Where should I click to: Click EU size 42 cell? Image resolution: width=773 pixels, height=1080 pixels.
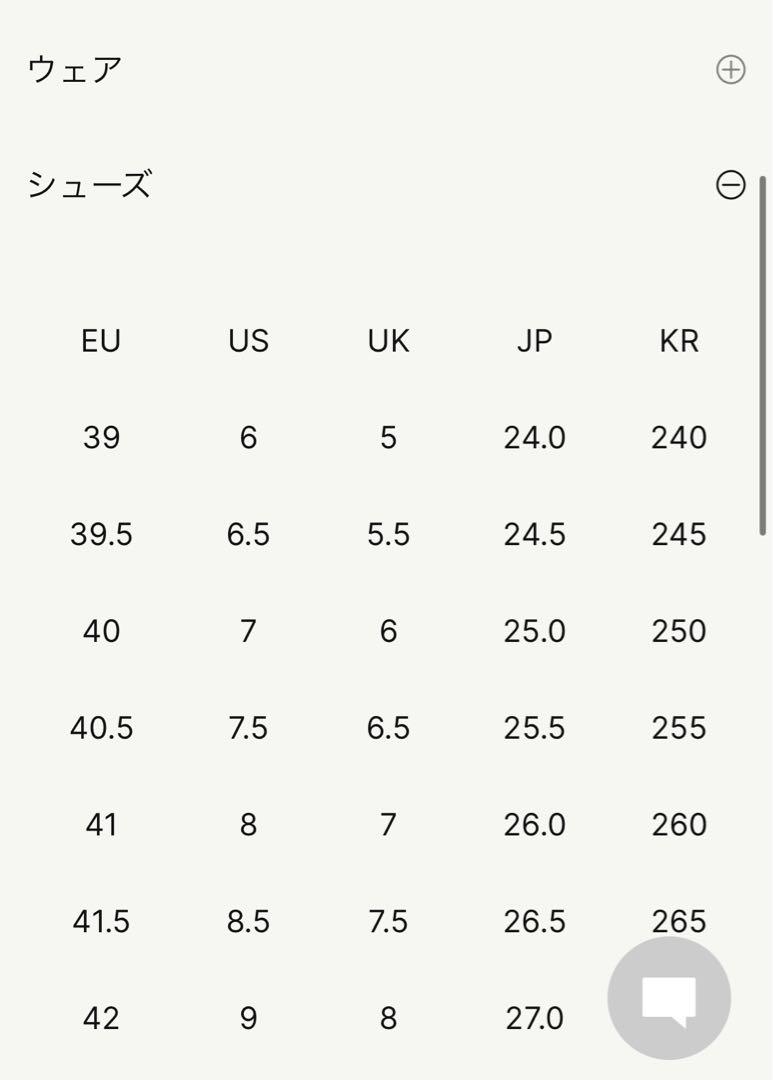tap(101, 1018)
